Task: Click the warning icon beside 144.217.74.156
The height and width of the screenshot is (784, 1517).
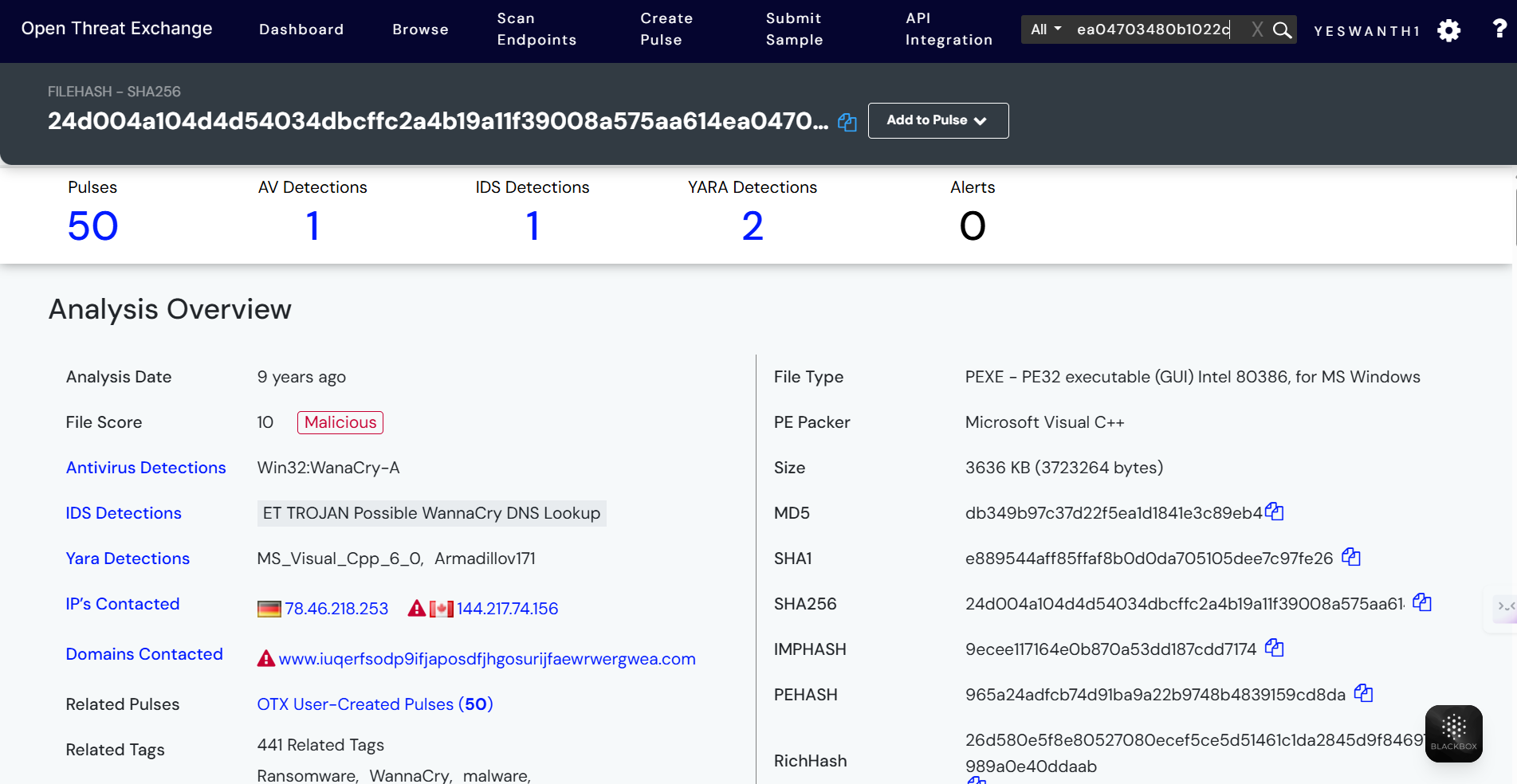Action: 417,609
